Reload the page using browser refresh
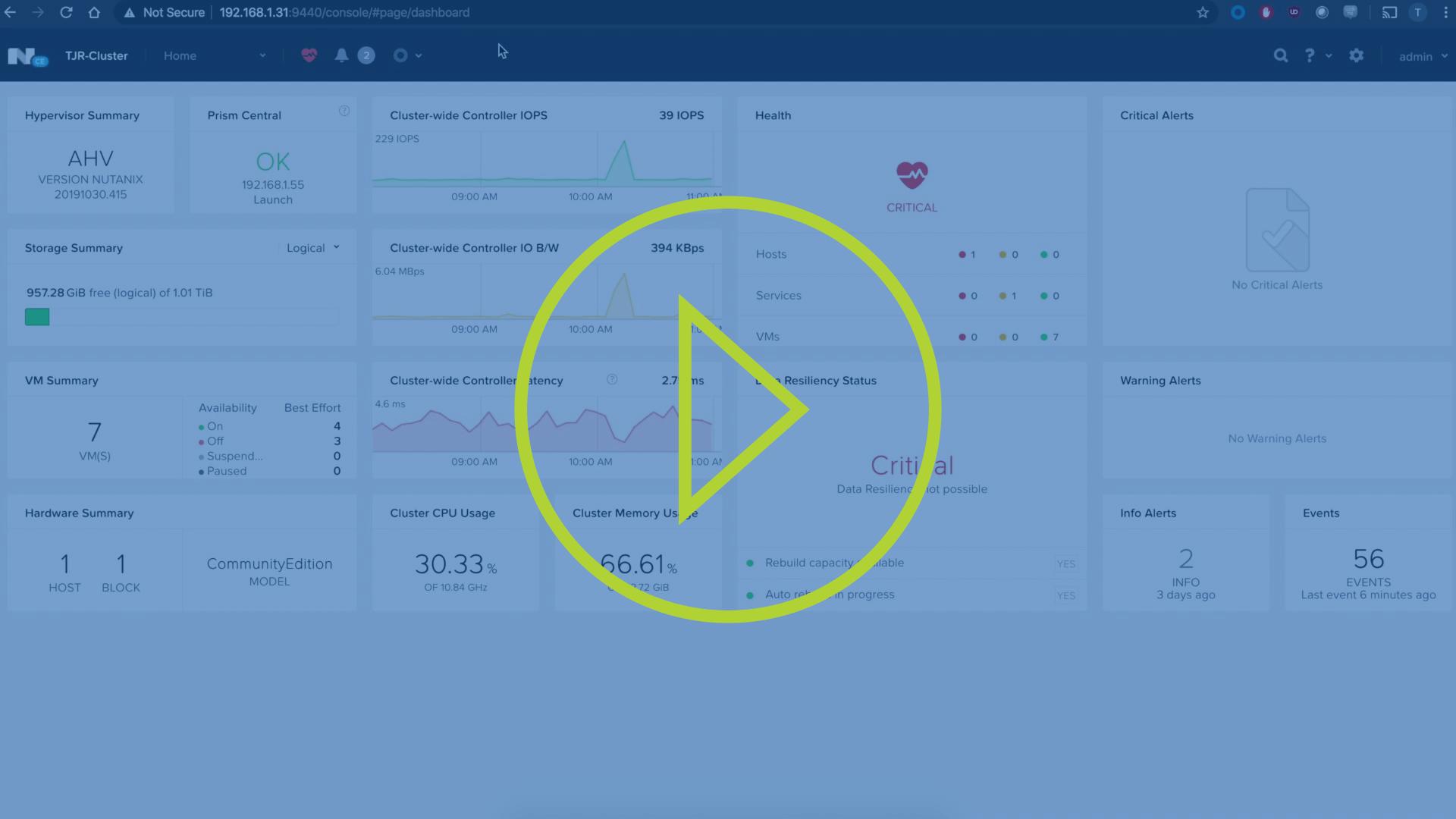This screenshot has width=1456, height=819. [x=66, y=12]
